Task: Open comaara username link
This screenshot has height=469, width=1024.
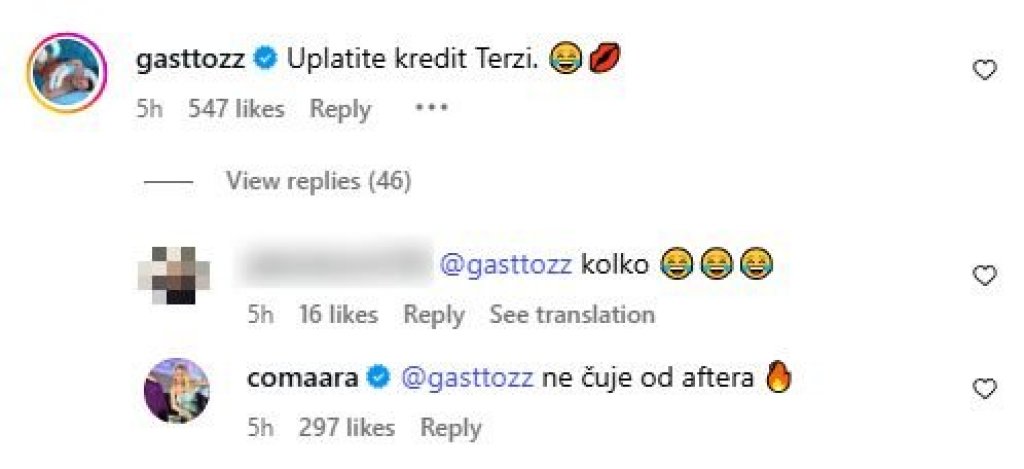Action: point(303,379)
